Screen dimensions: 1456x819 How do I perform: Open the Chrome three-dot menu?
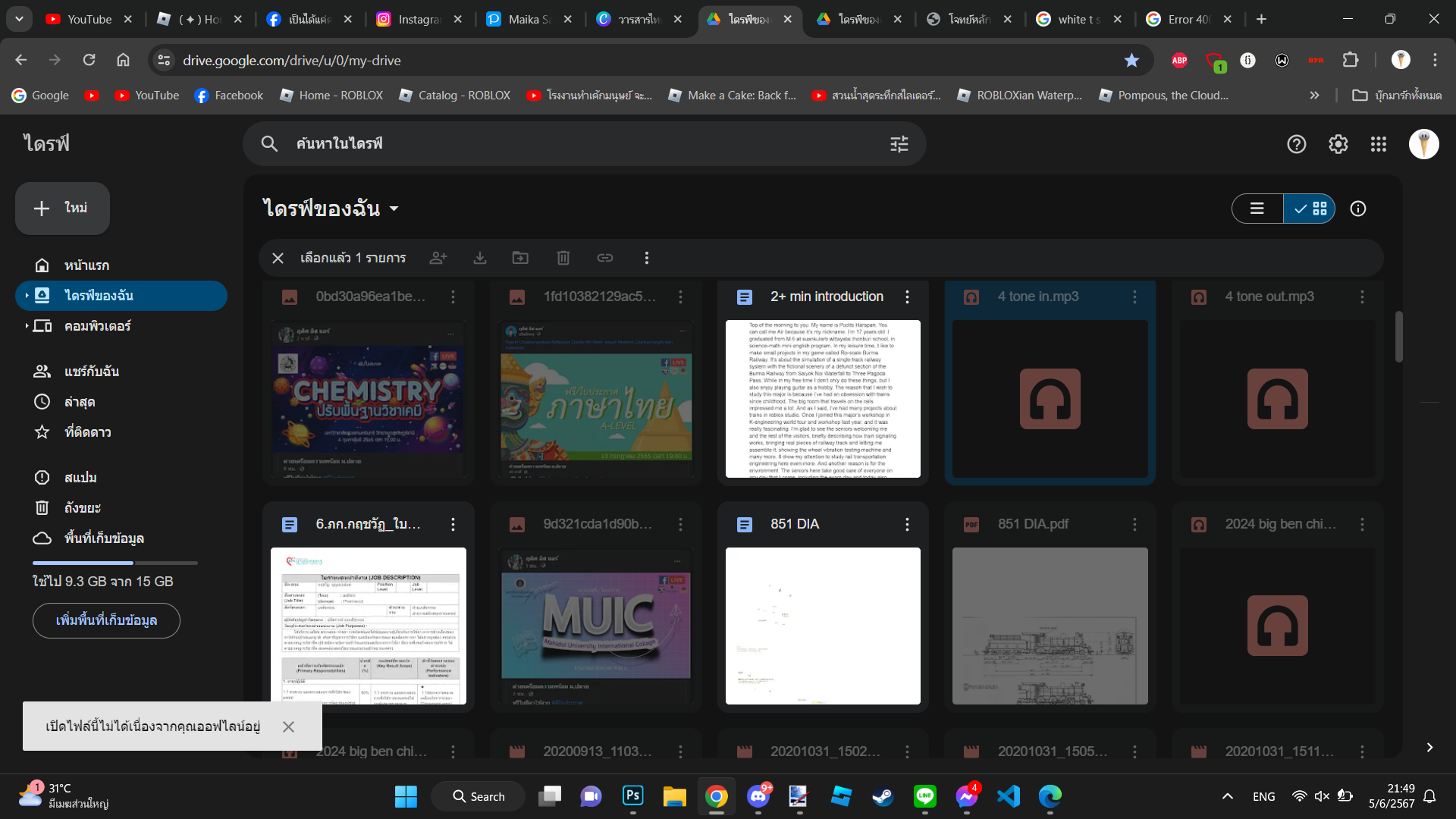coord(1435,60)
